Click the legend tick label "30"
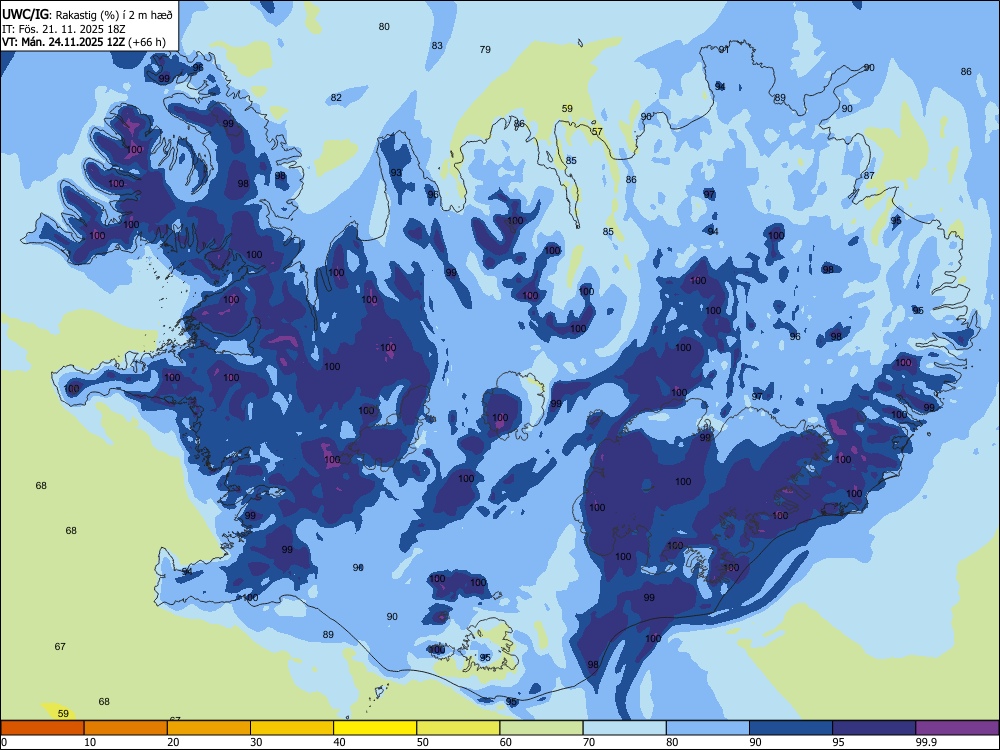1000x750 pixels. pos(256,742)
